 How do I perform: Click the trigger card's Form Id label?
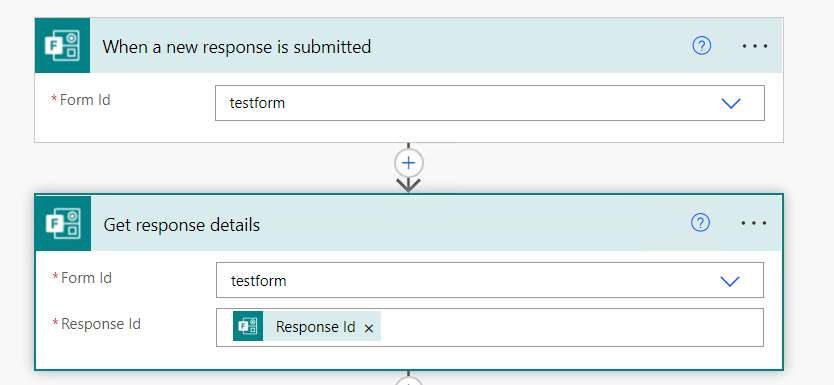coord(85,99)
